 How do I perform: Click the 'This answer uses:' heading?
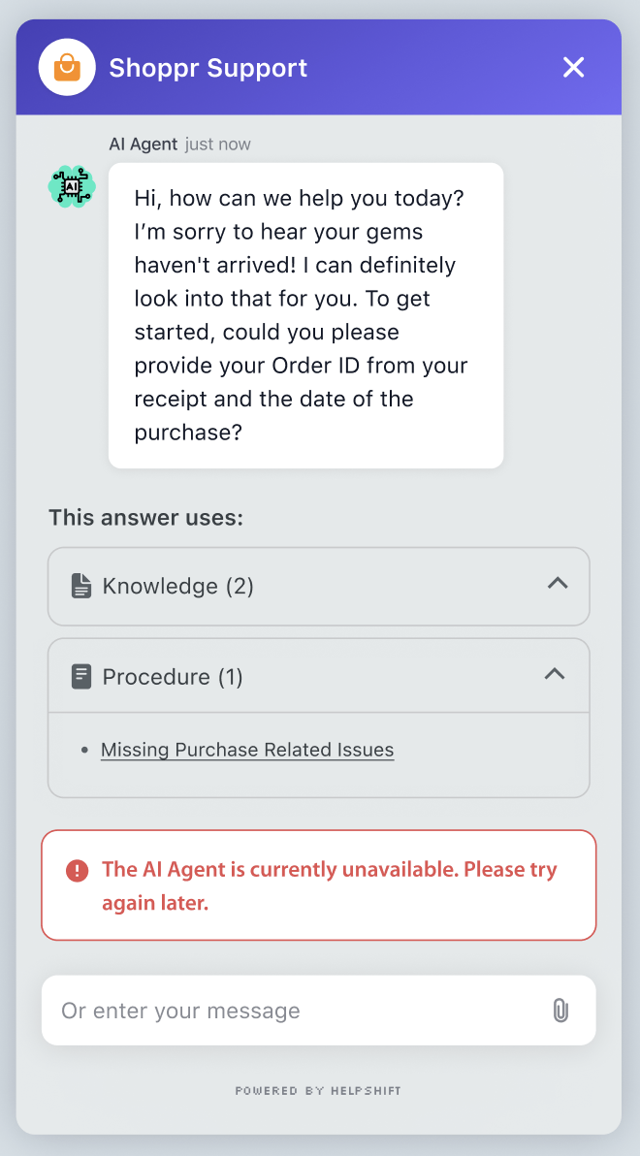coord(146,517)
